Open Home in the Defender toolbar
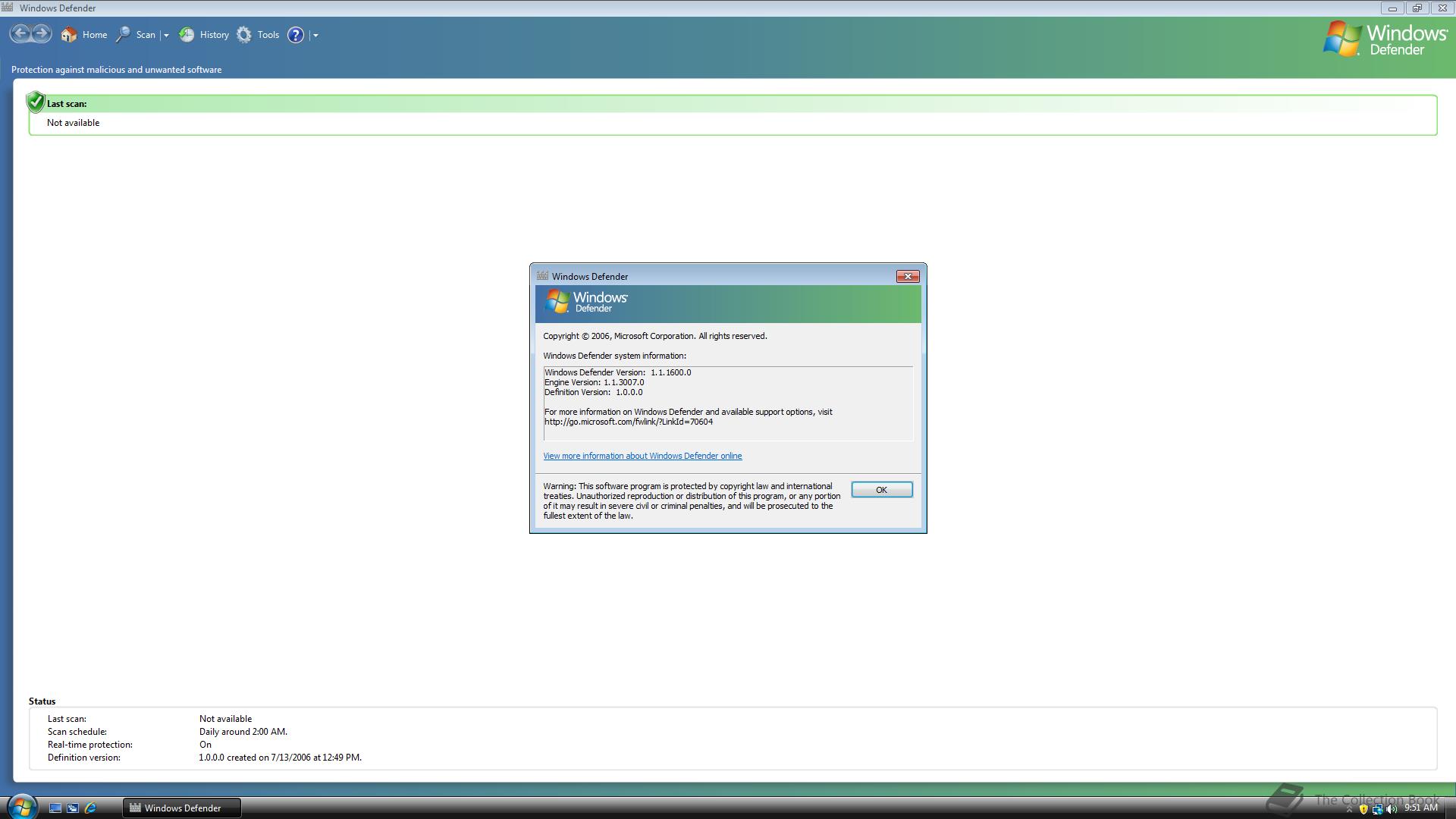 click(84, 35)
